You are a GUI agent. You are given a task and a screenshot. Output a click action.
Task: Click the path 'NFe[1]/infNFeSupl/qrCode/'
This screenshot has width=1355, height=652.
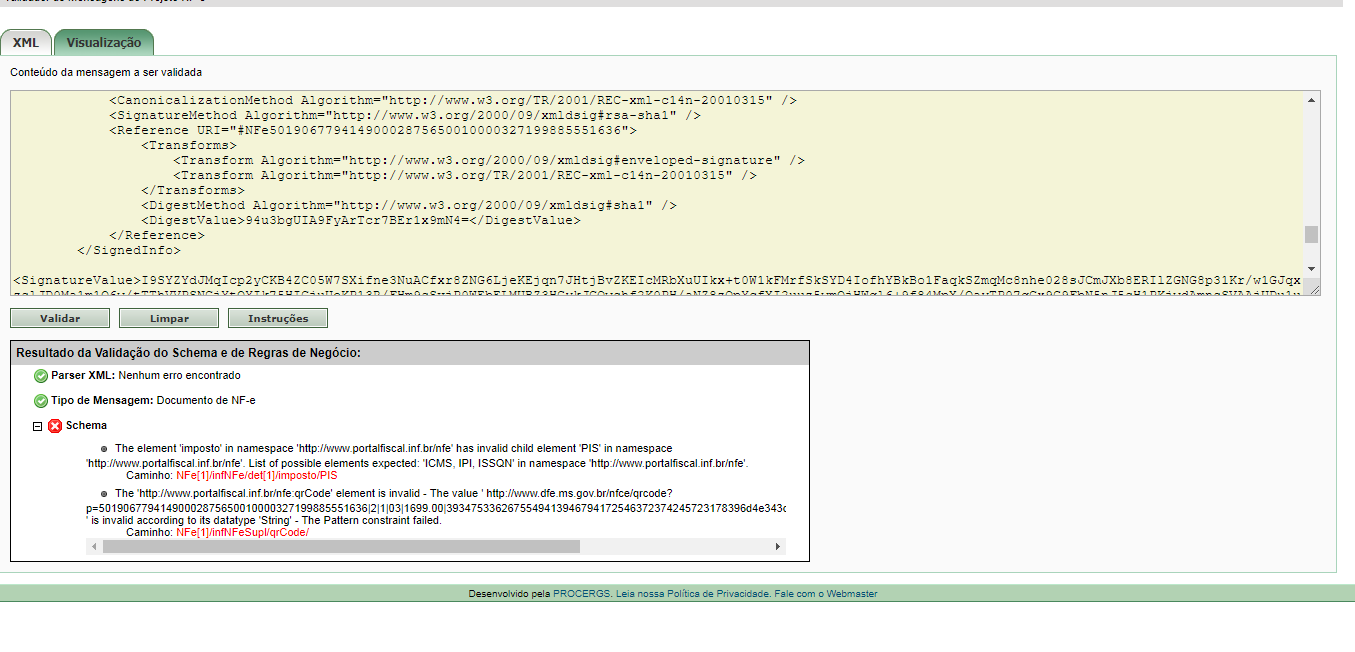point(243,532)
